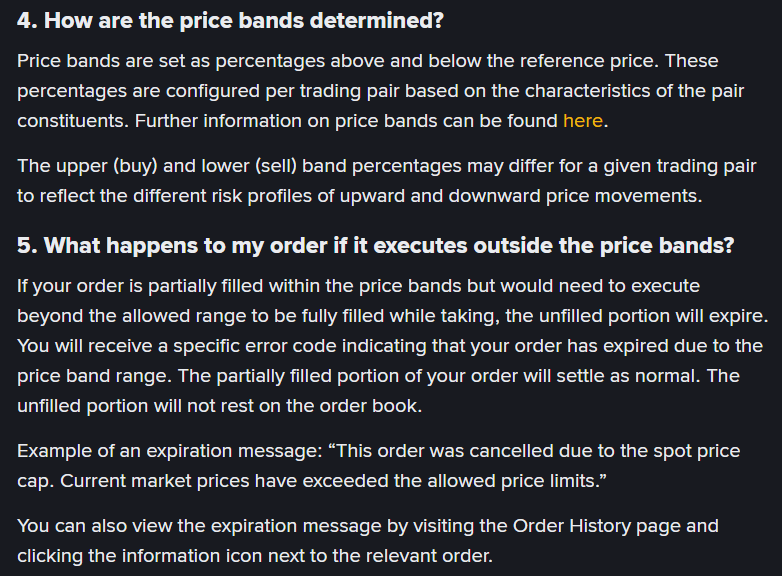
Task: Click the number "4." in the heading
Action: pos(27,21)
